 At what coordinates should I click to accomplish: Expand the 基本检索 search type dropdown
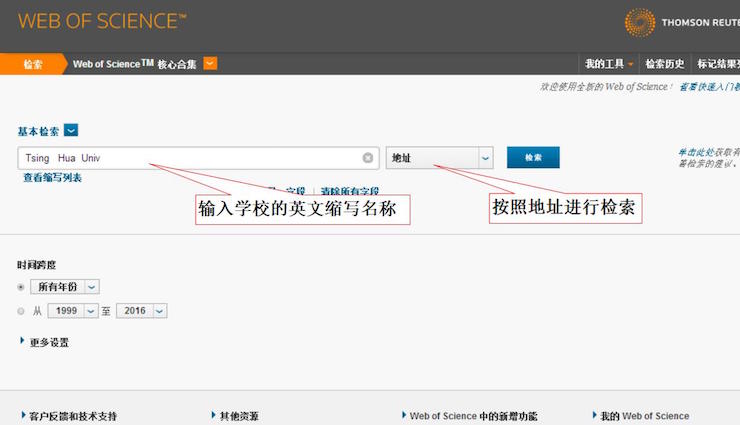pos(71,130)
